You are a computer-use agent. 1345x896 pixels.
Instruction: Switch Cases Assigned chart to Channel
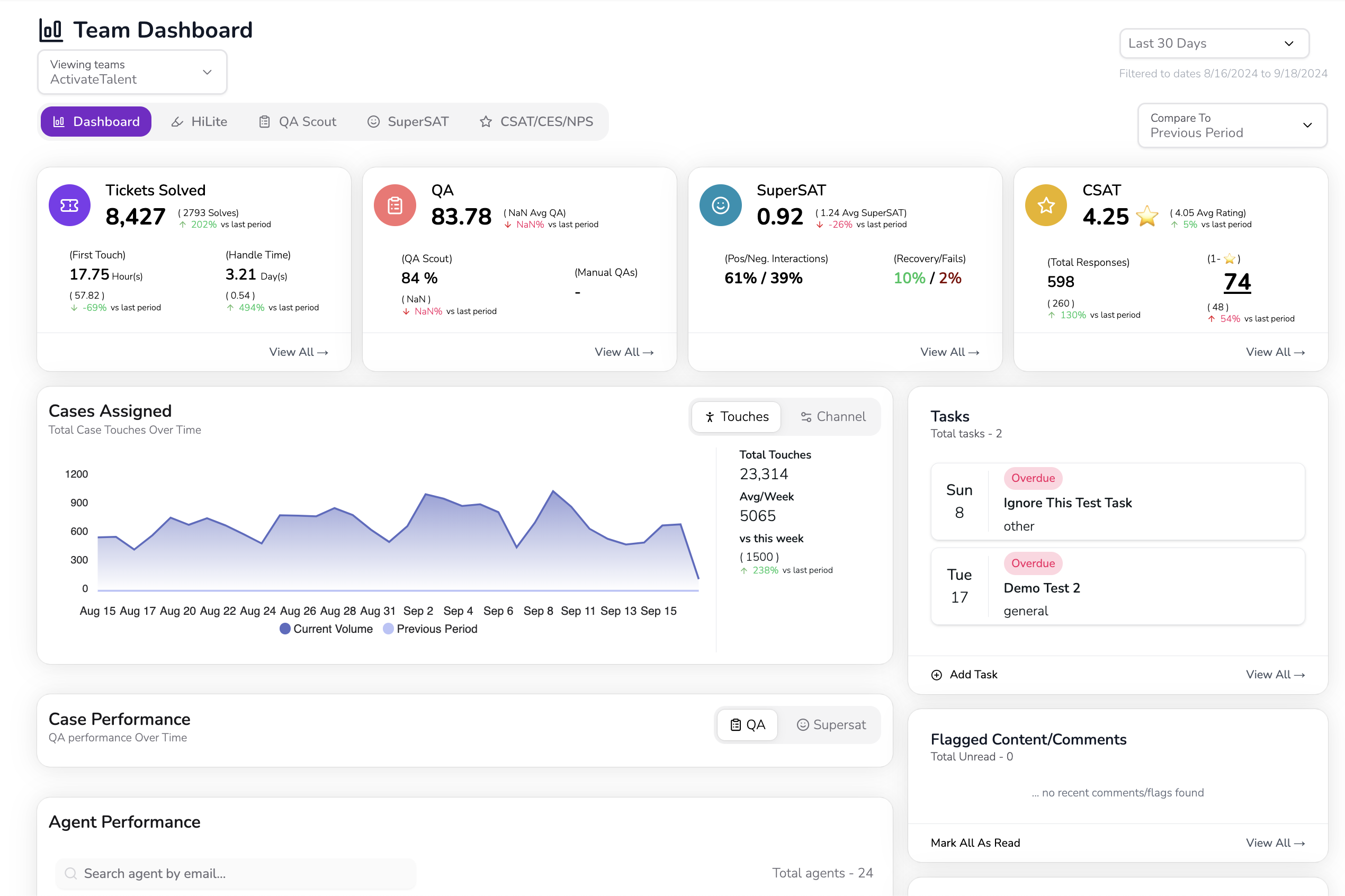point(832,417)
